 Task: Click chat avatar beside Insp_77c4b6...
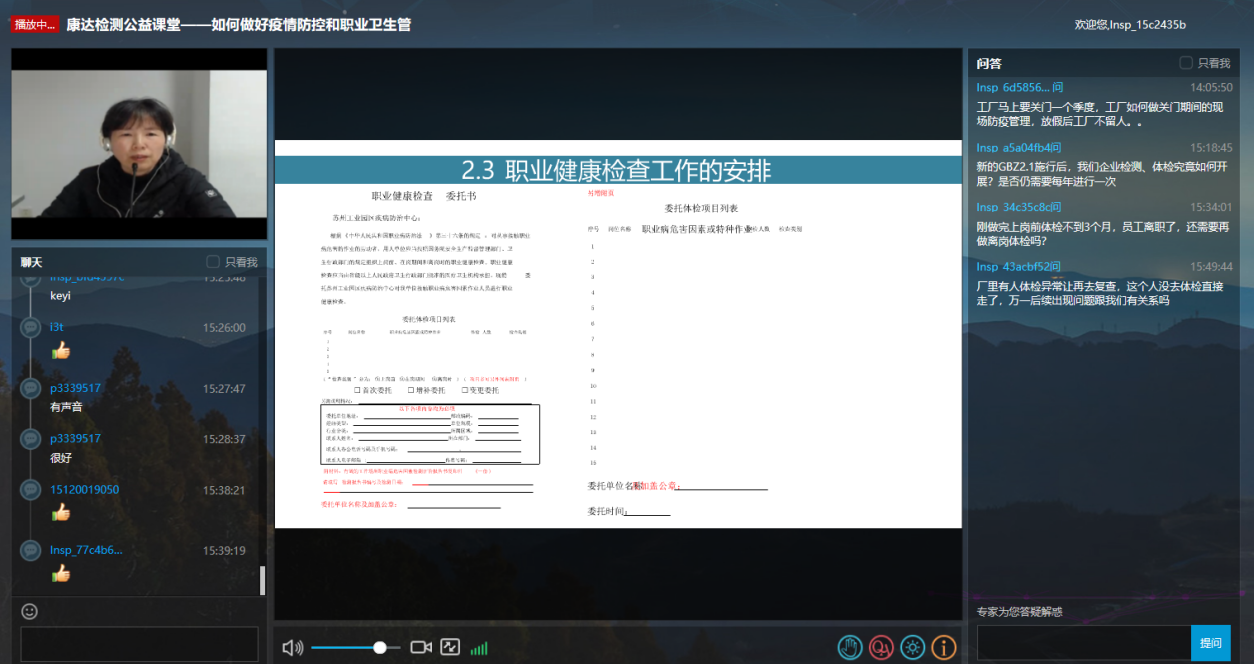(x=31, y=550)
